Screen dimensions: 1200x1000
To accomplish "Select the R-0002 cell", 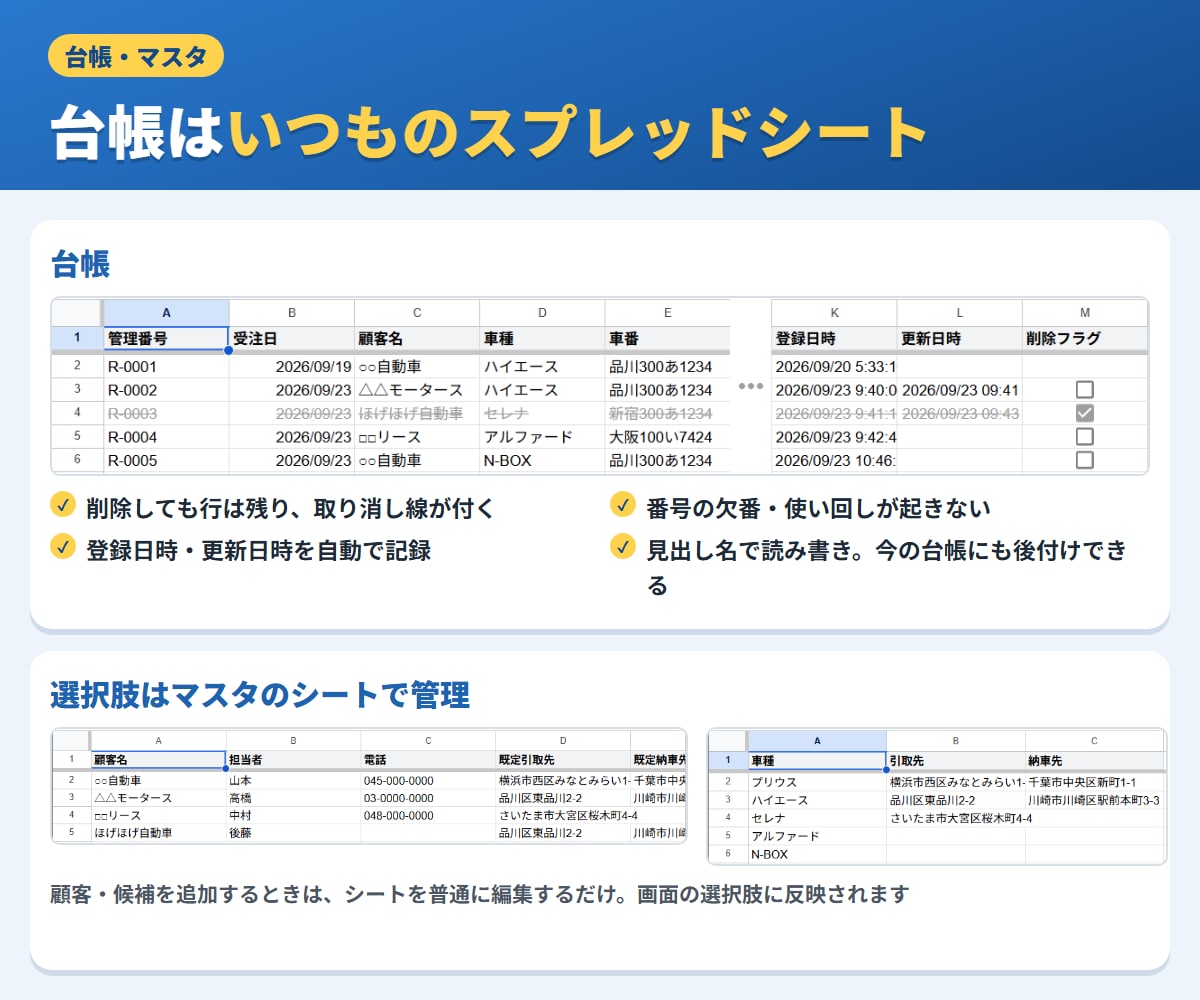I will [x=166, y=390].
